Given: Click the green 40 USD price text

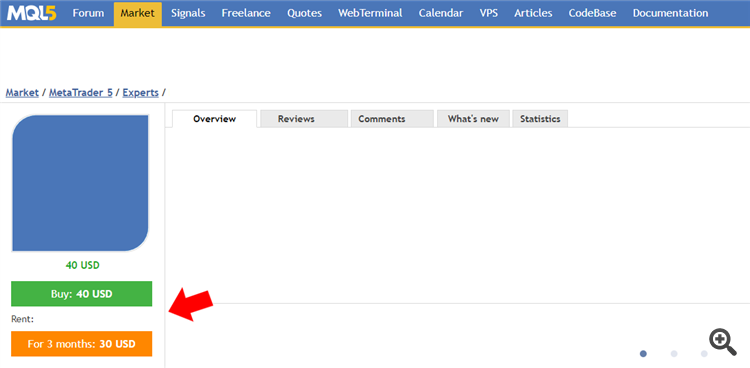Looking at the screenshot, I should pos(82,265).
